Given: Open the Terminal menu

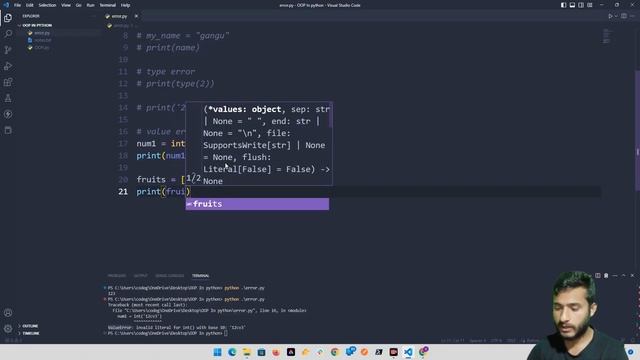Looking at the screenshot, I should click(108, 5).
